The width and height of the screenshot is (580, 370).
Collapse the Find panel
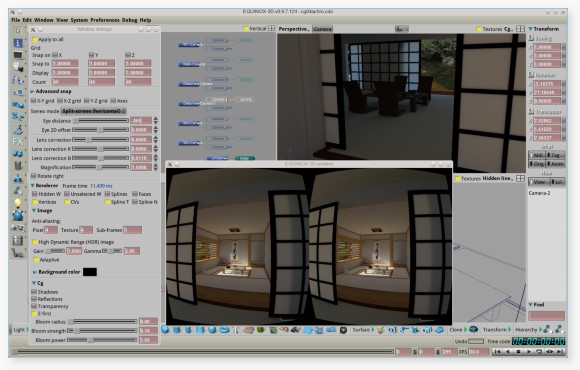tap(530, 305)
